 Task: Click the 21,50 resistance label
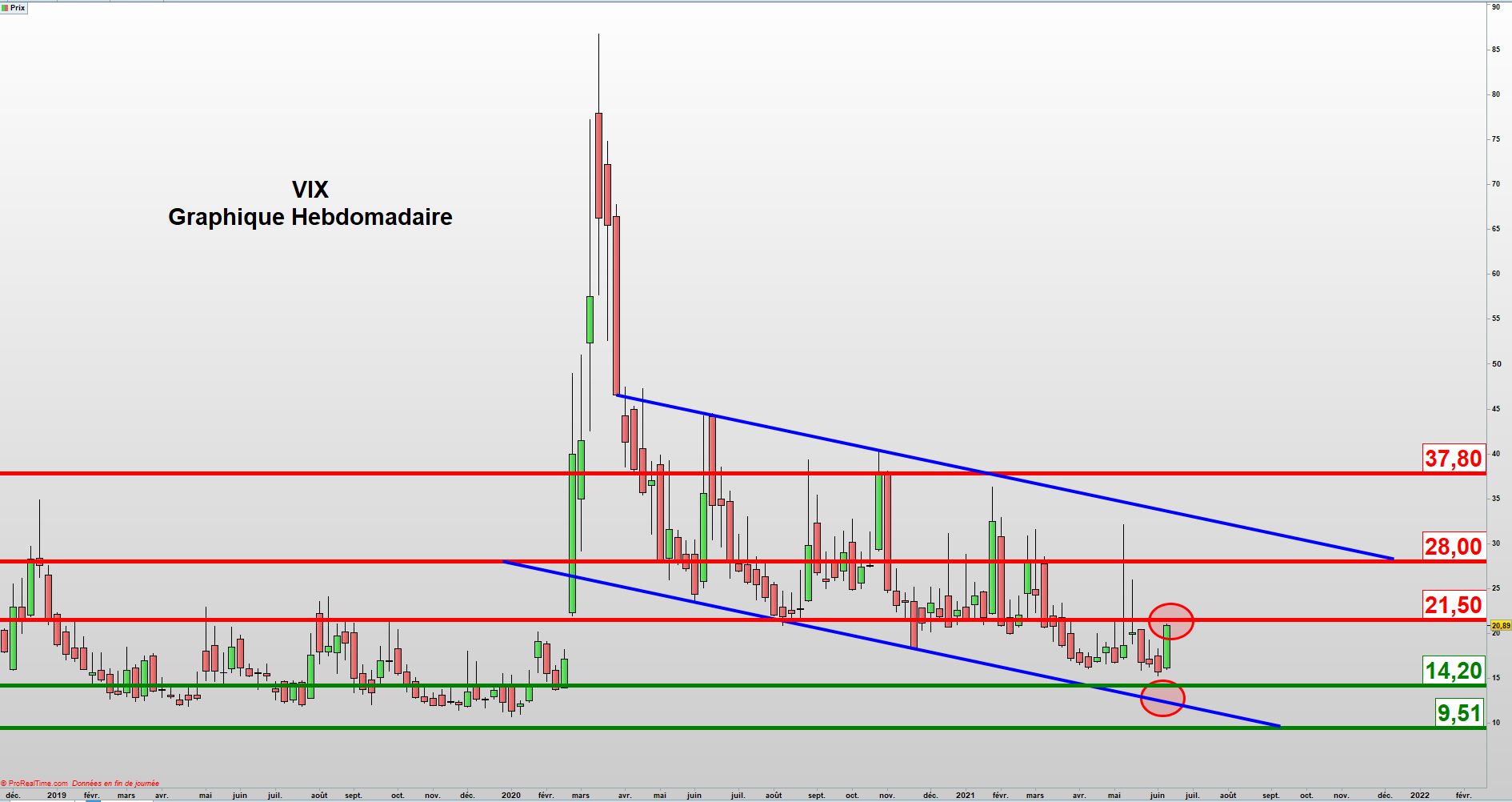coord(1453,605)
